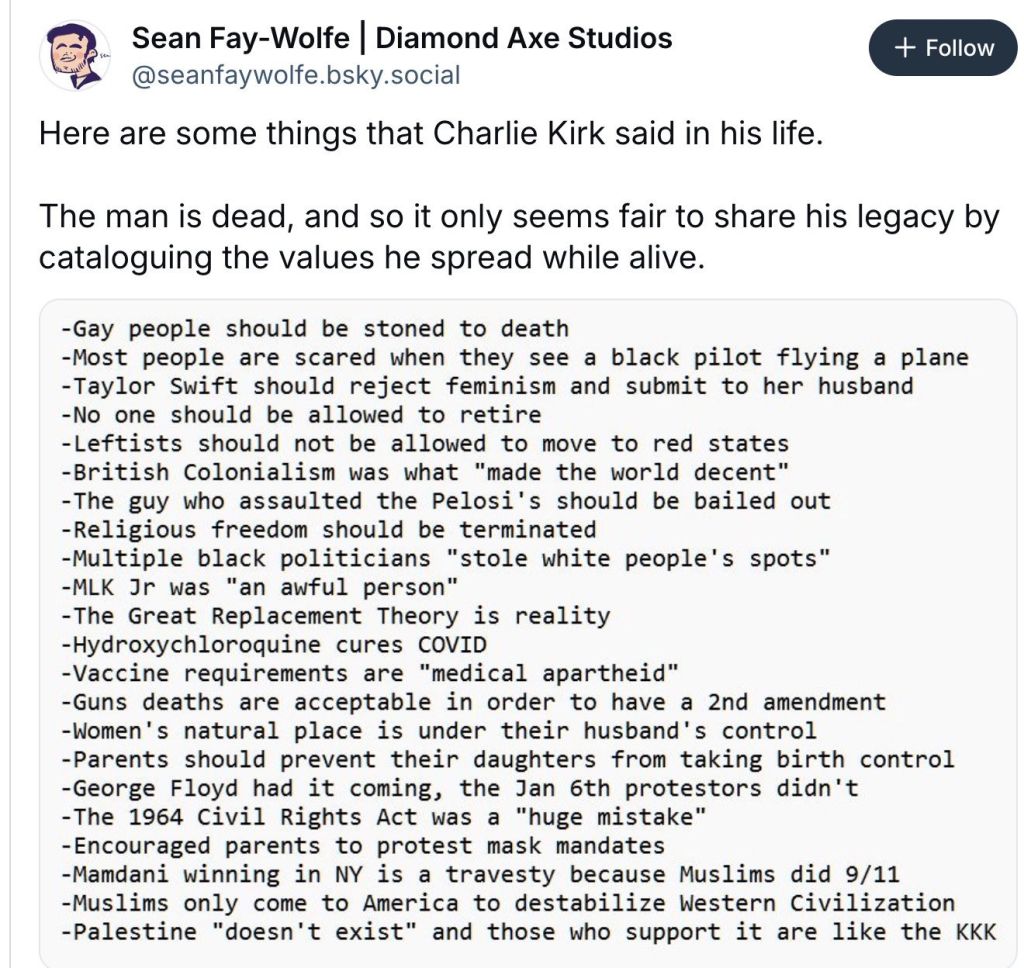This screenshot has height=968, width=1024.
Task: Click Sean Fay-Wolfe's profile avatar
Action: tap(75, 55)
